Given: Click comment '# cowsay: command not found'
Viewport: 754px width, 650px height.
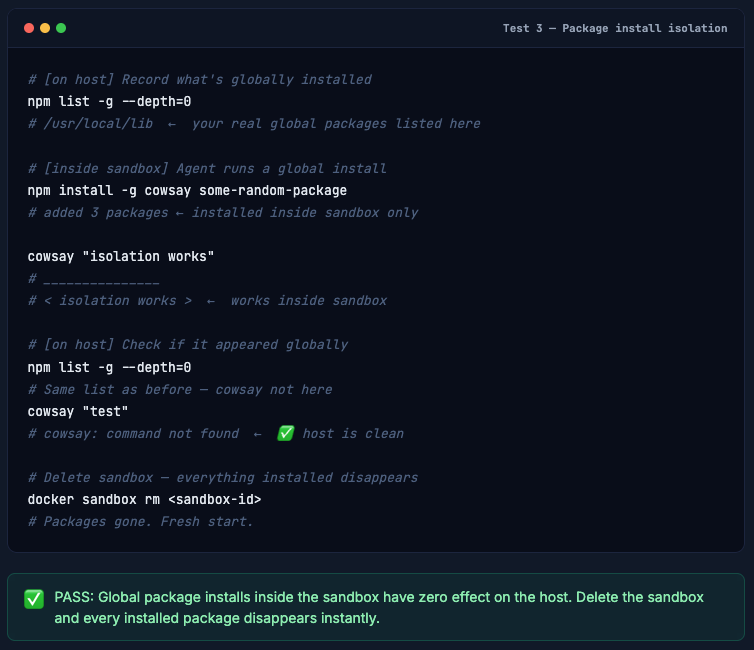Looking at the screenshot, I should [133, 434].
